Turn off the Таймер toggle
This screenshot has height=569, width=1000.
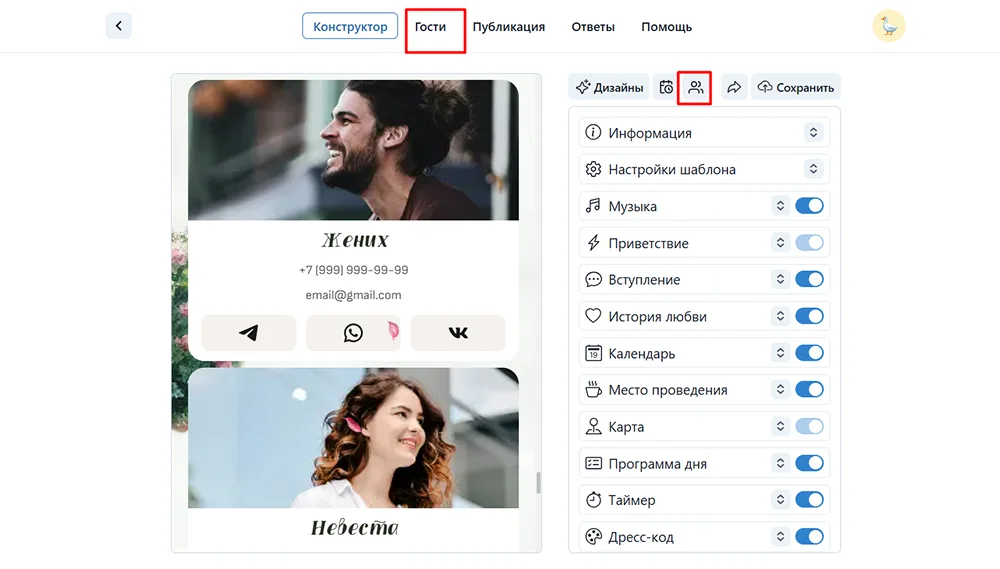pyautogui.click(x=809, y=500)
